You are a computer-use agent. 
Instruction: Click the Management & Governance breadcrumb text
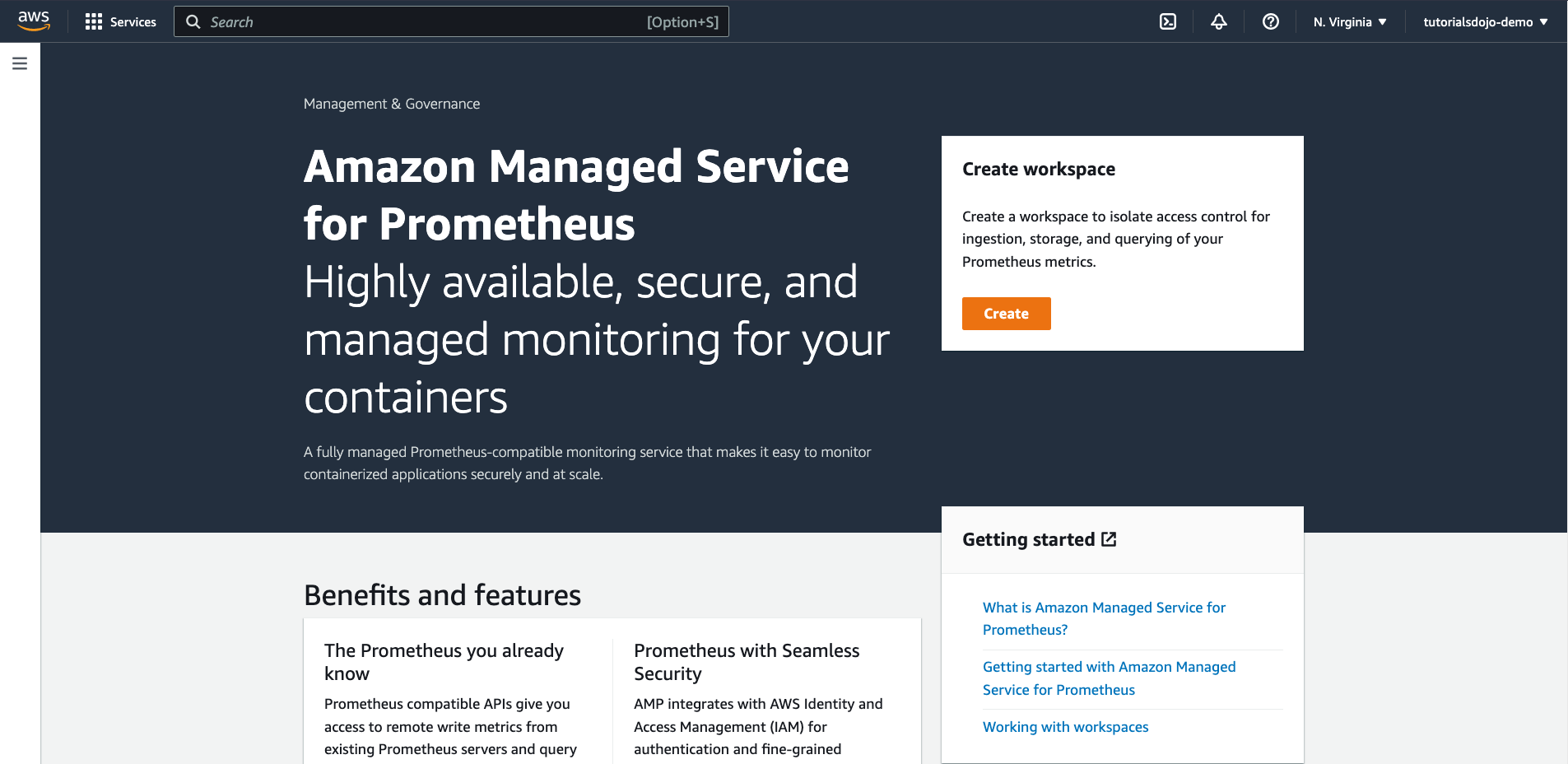pos(392,104)
